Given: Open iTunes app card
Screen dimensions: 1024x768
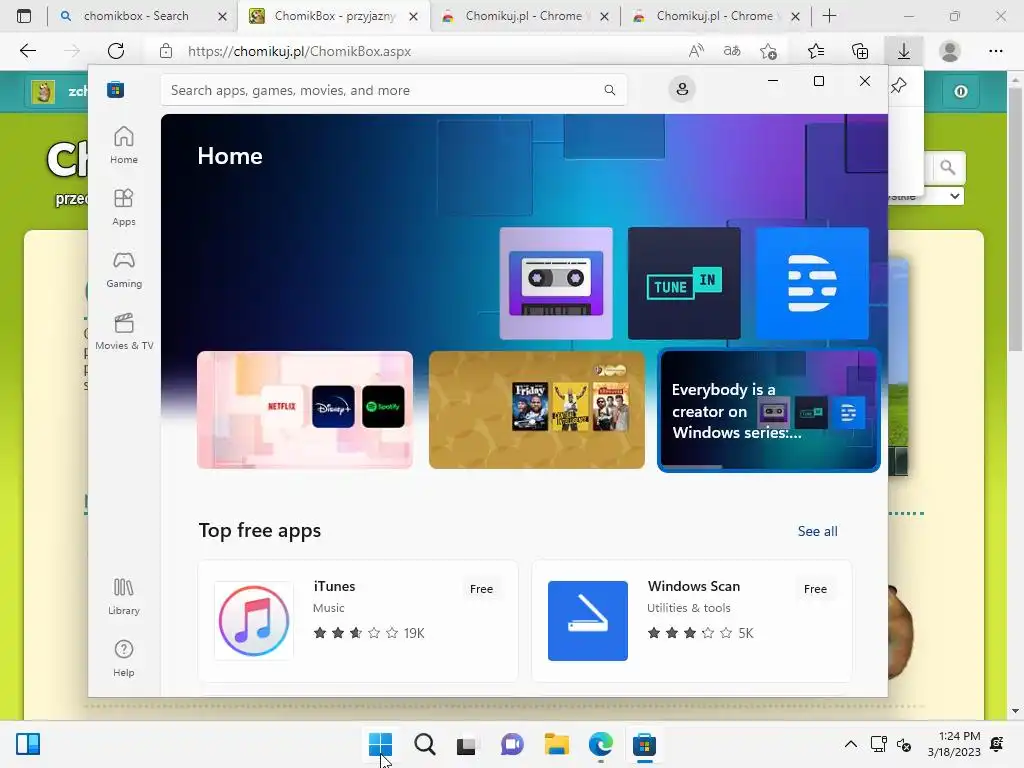Looking at the screenshot, I should pos(358,620).
